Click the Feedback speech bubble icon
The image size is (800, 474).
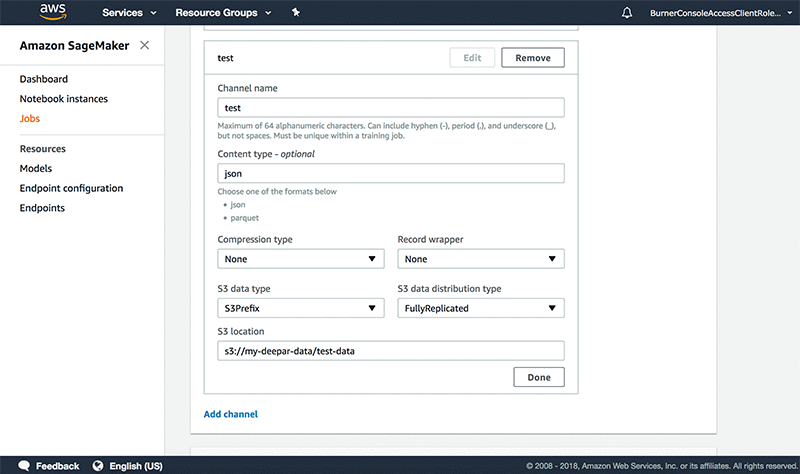click(x=24, y=466)
